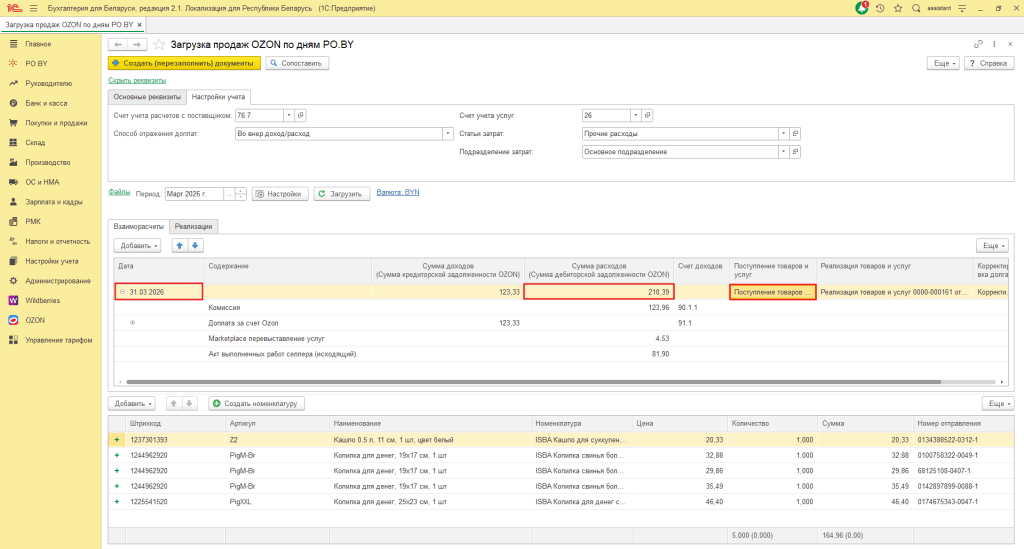Open the account 76.7 dropdown arrow
This screenshot has height=549, width=1024.
click(x=289, y=115)
